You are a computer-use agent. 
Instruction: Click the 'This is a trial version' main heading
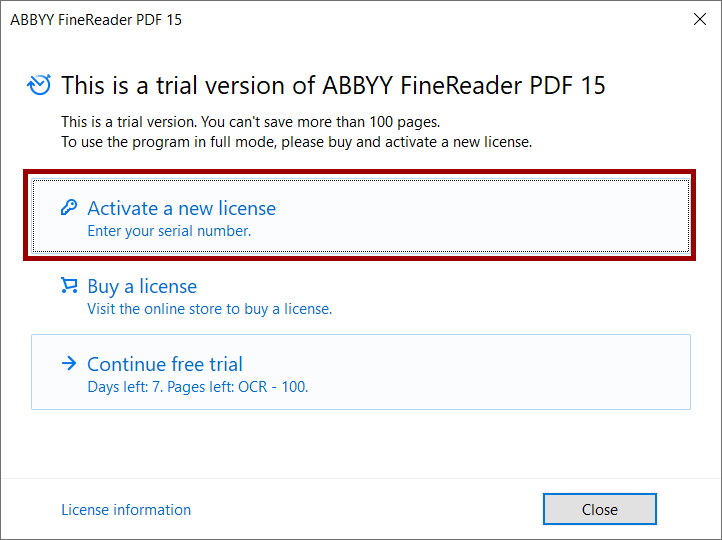[x=333, y=85]
